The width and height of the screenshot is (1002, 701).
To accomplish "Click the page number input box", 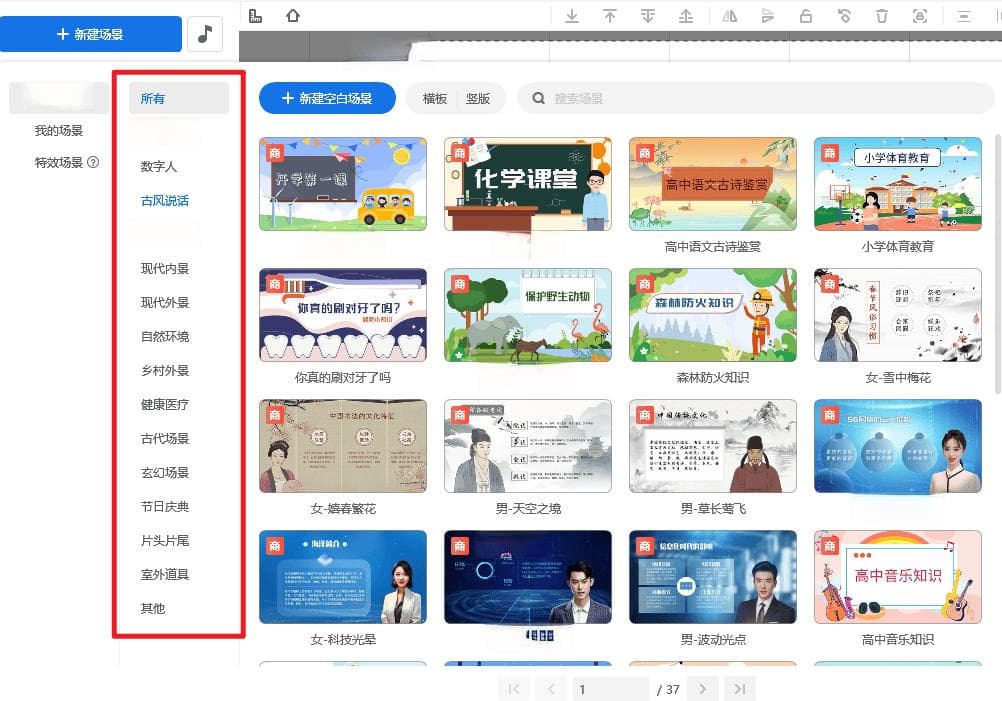I will 611,689.
